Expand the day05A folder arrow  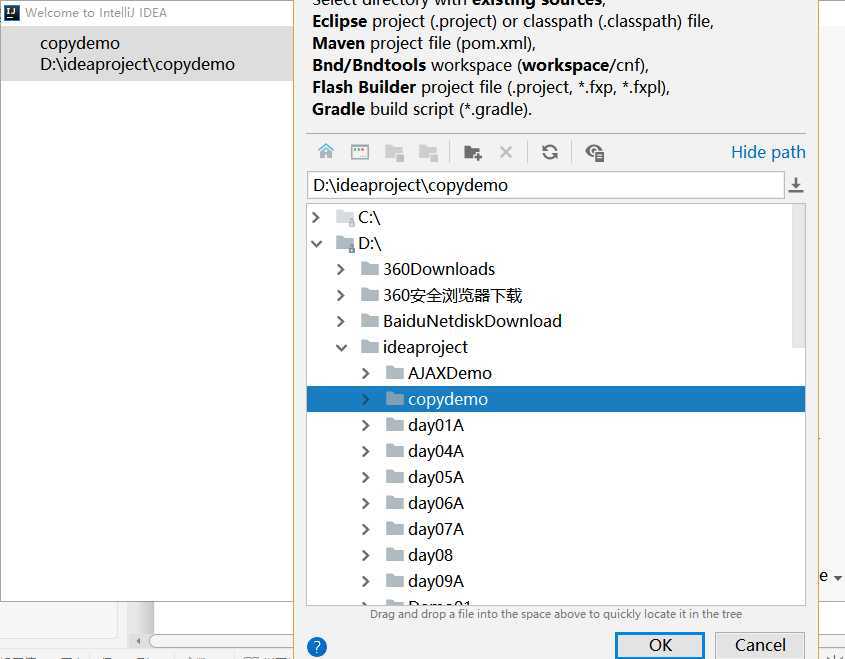pos(366,477)
